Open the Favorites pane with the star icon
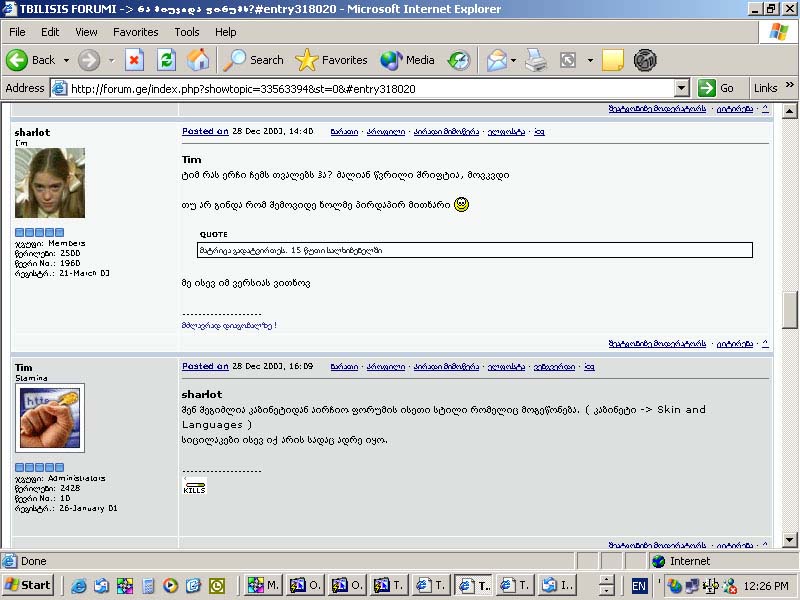Screen dimensions: 800x600 [332, 60]
